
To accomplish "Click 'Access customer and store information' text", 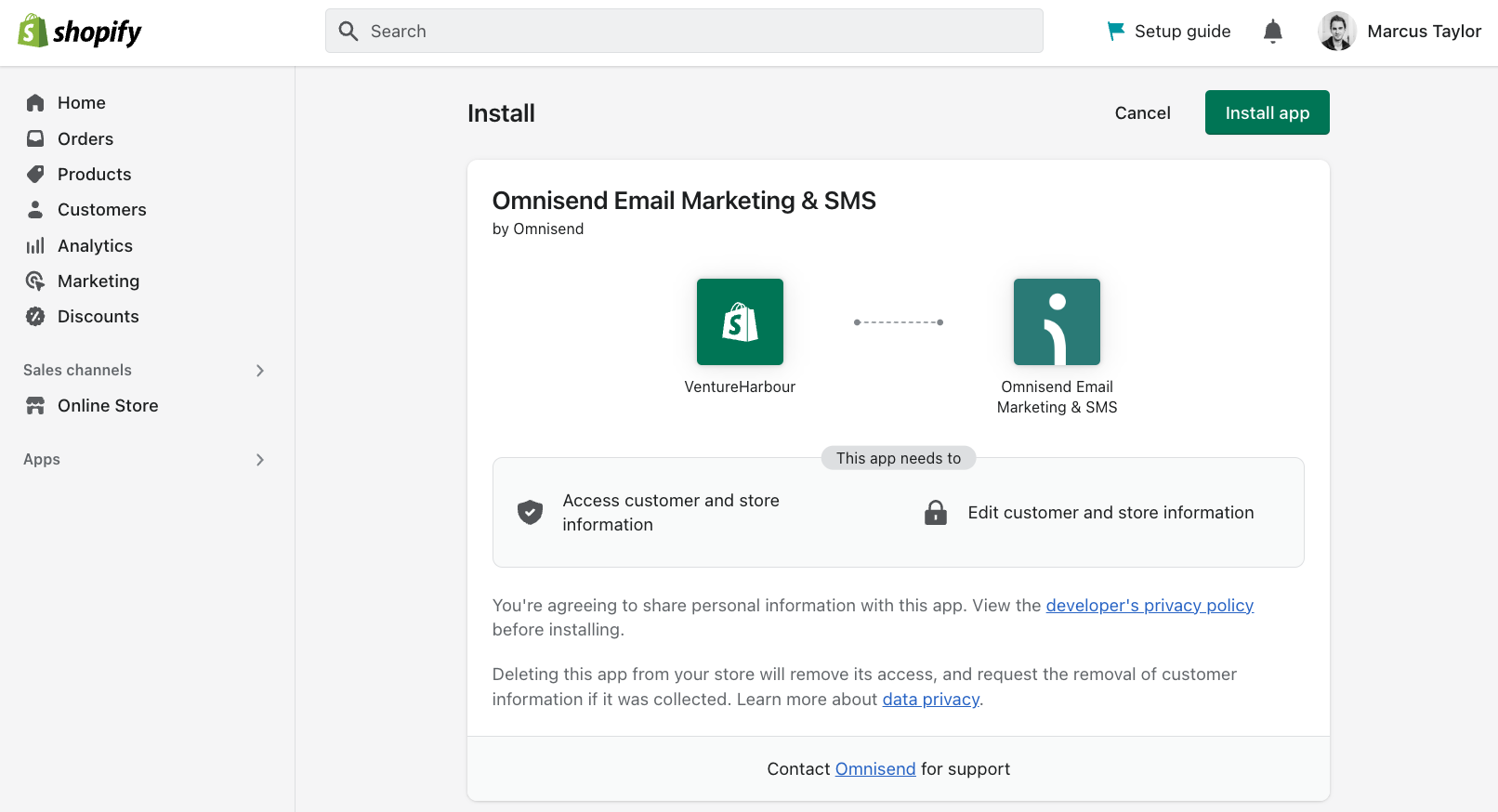I will coord(671,512).
